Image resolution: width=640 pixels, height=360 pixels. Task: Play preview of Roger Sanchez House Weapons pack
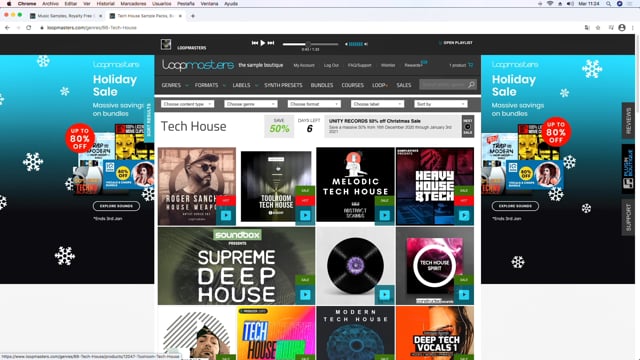click(226, 216)
